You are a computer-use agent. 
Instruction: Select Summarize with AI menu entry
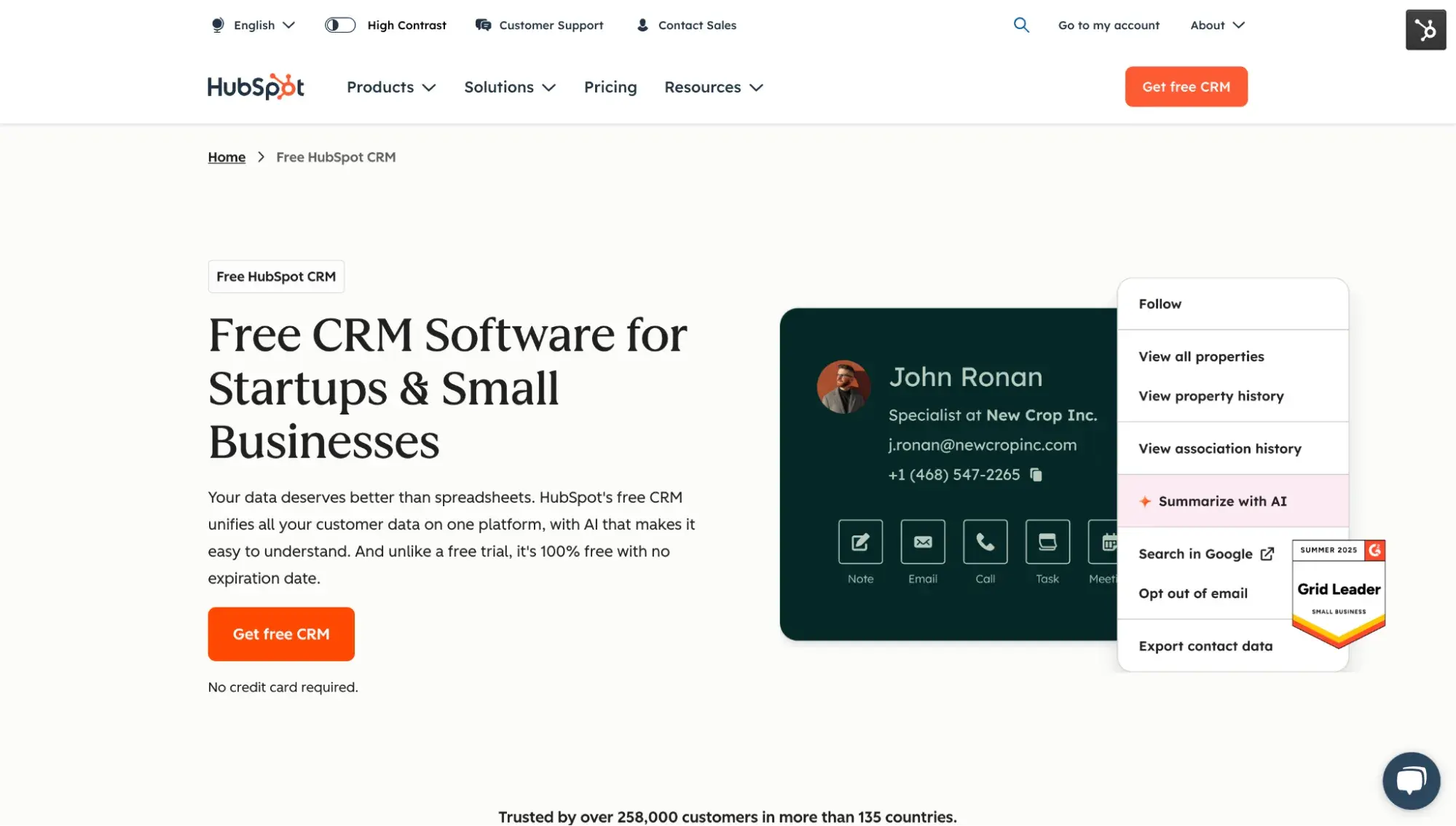1221,501
